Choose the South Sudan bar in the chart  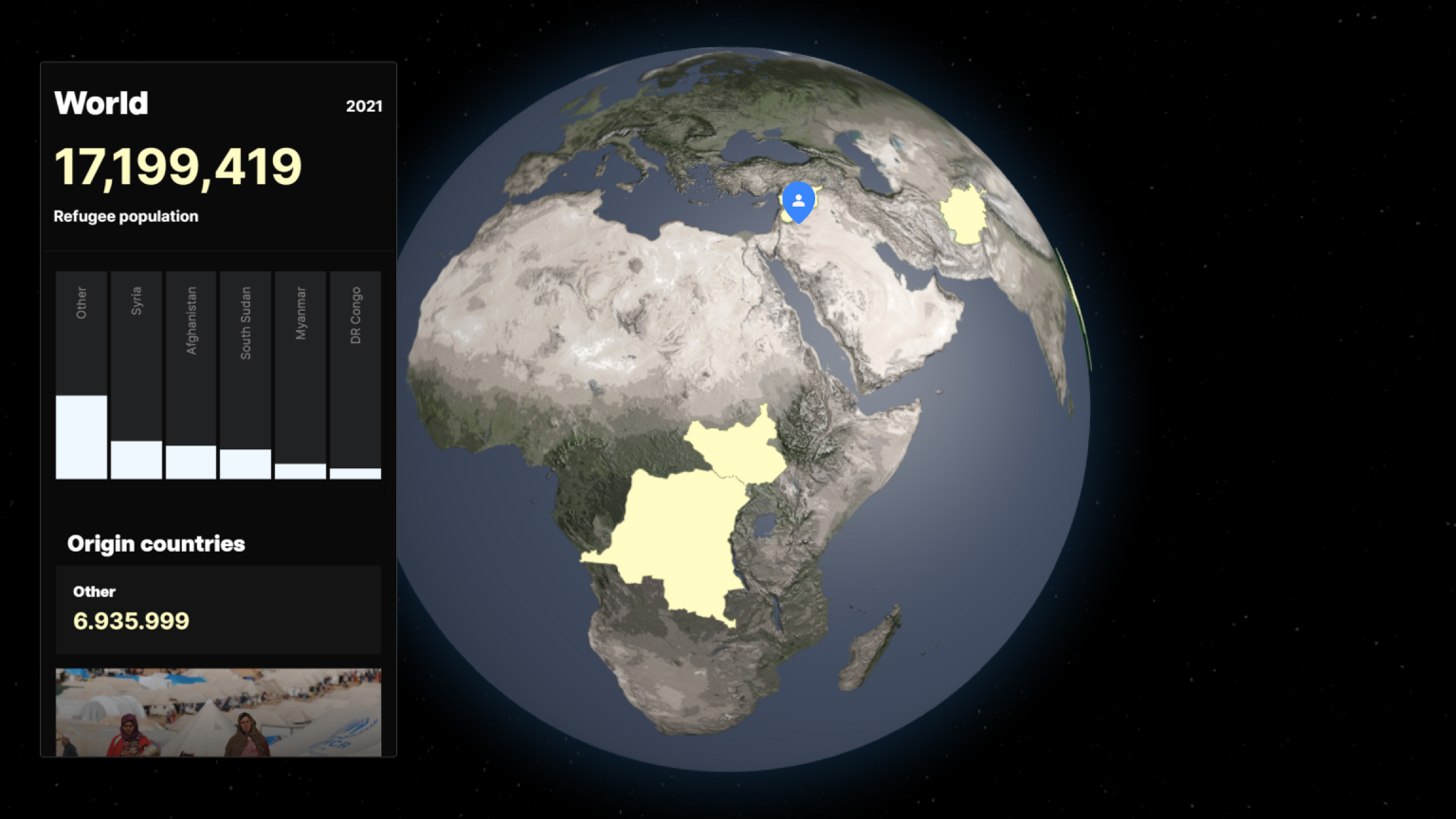tap(246, 375)
